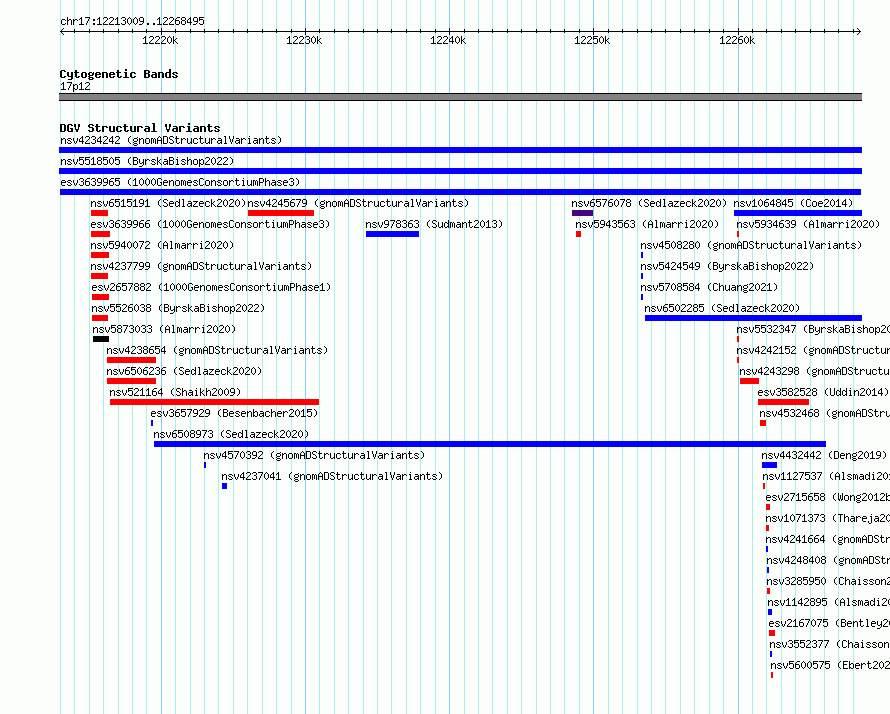Click the nsv4570392 gnomADStructuralVariants label
Viewport: 890px width, 714px height.
coord(314,455)
